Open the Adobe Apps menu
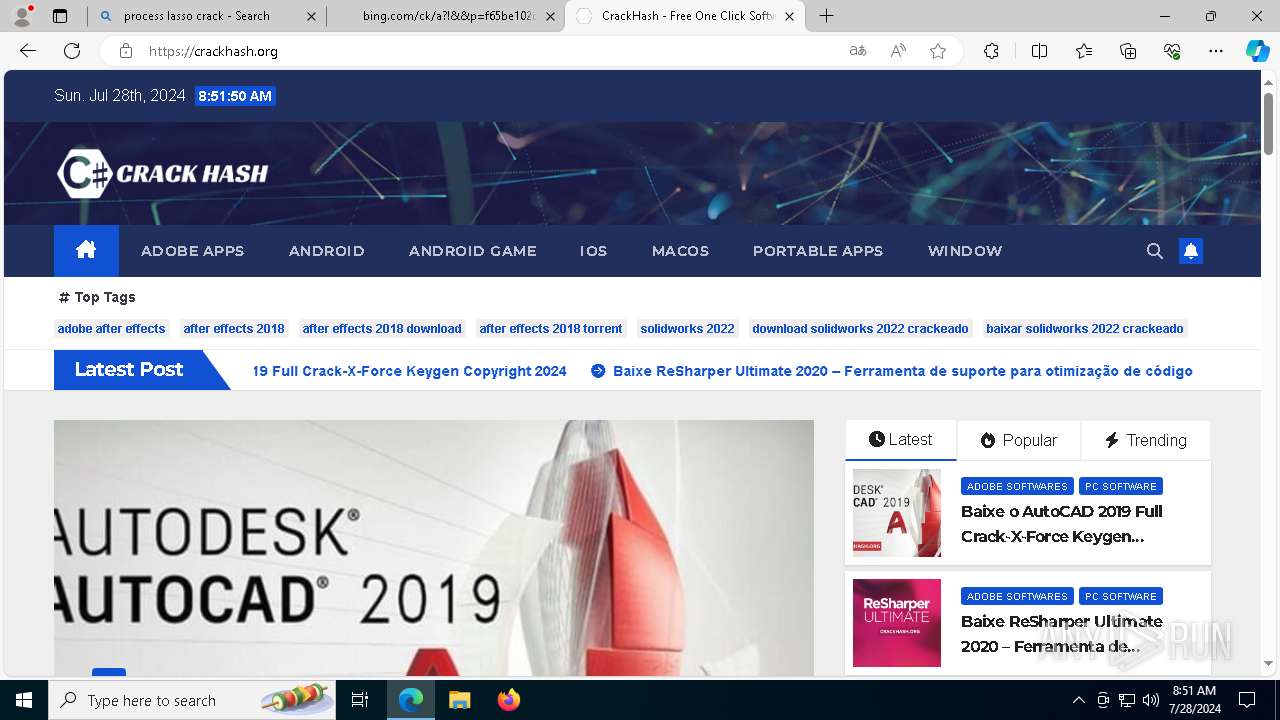The width and height of the screenshot is (1280, 720). 193,251
